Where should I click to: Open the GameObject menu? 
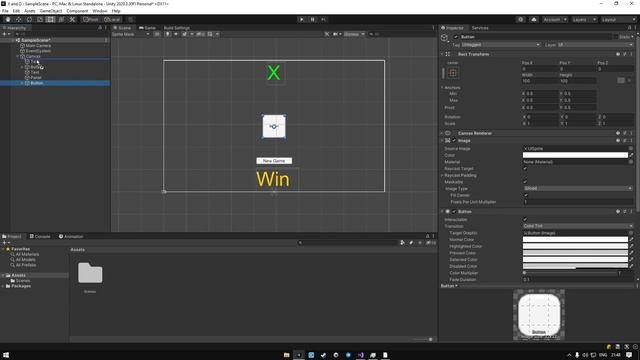(x=51, y=11)
